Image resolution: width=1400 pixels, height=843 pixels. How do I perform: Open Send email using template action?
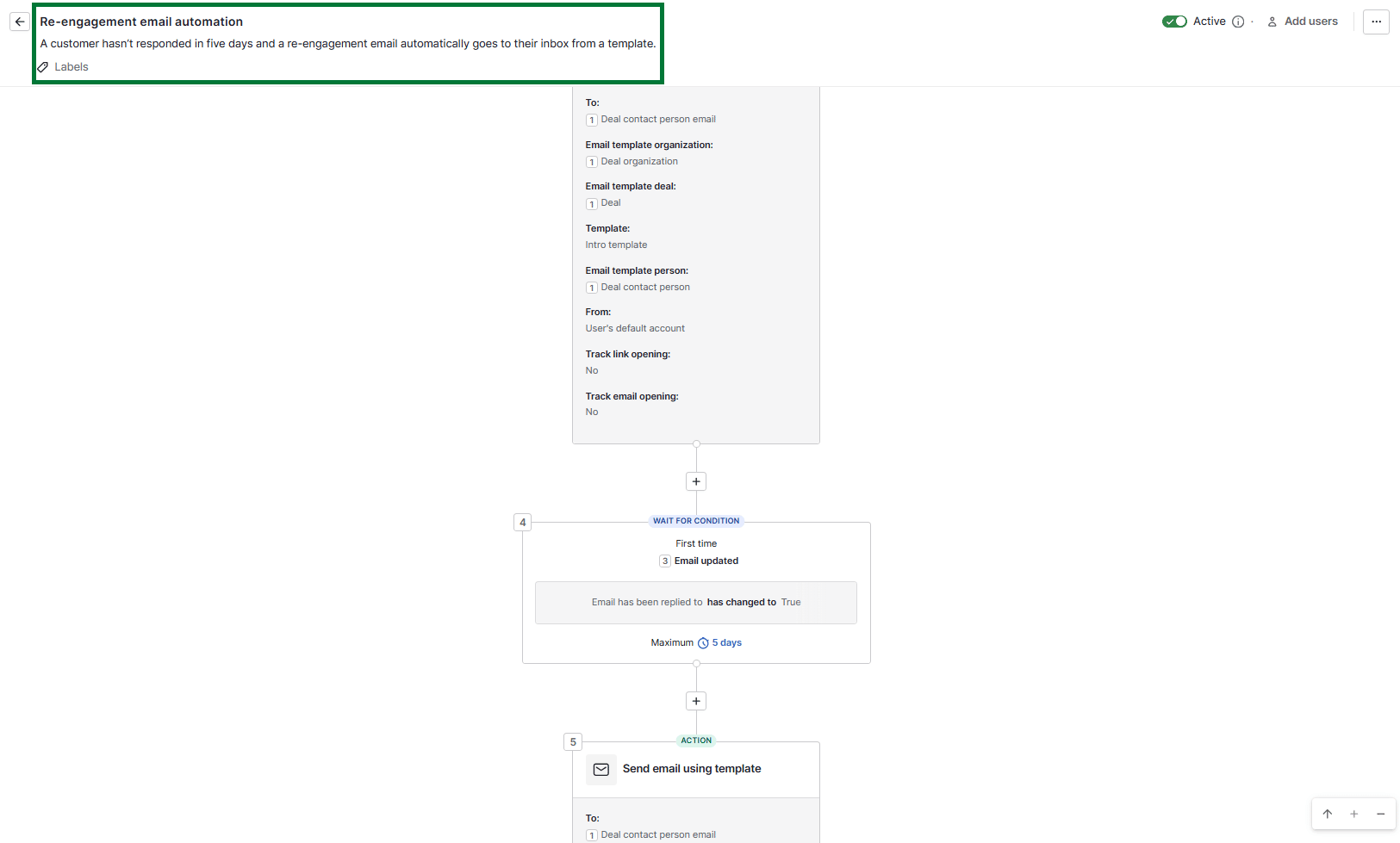click(692, 769)
